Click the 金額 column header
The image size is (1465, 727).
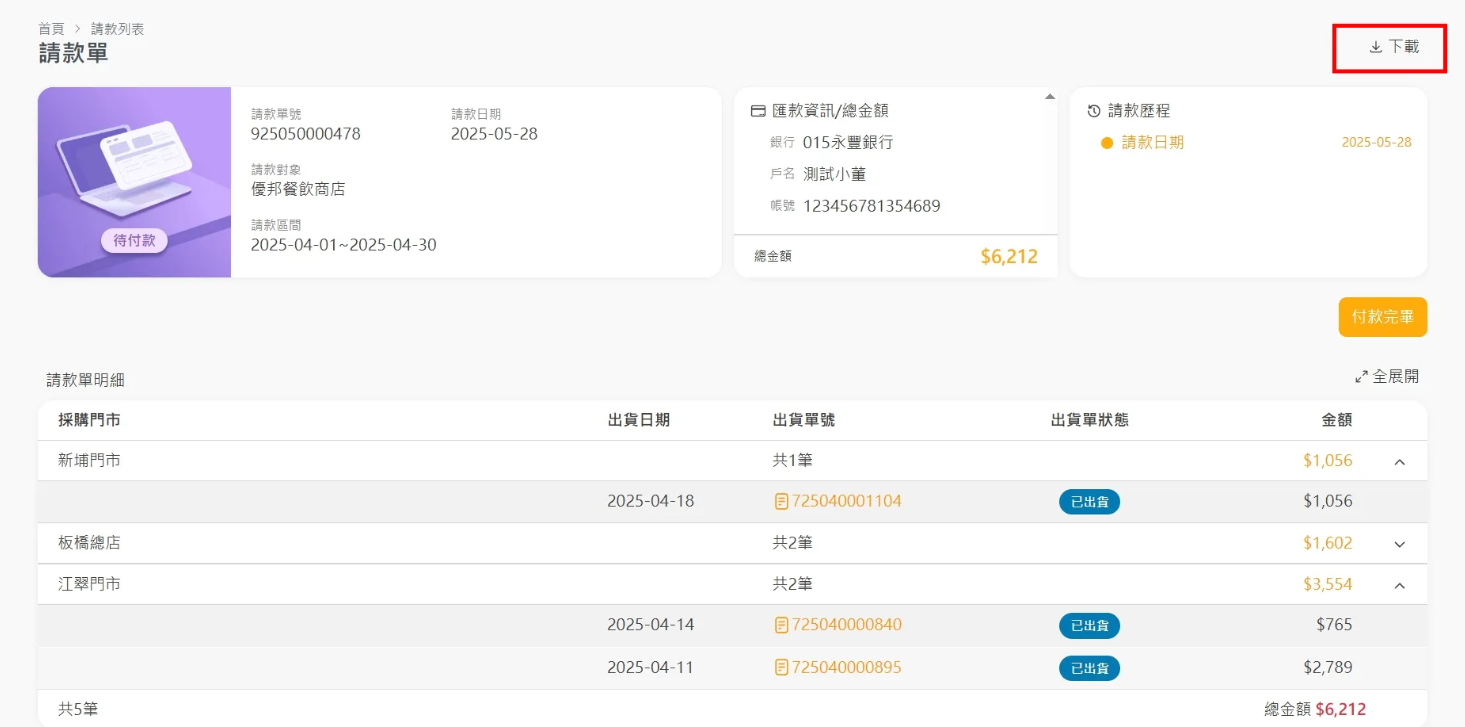tap(1337, 420)
